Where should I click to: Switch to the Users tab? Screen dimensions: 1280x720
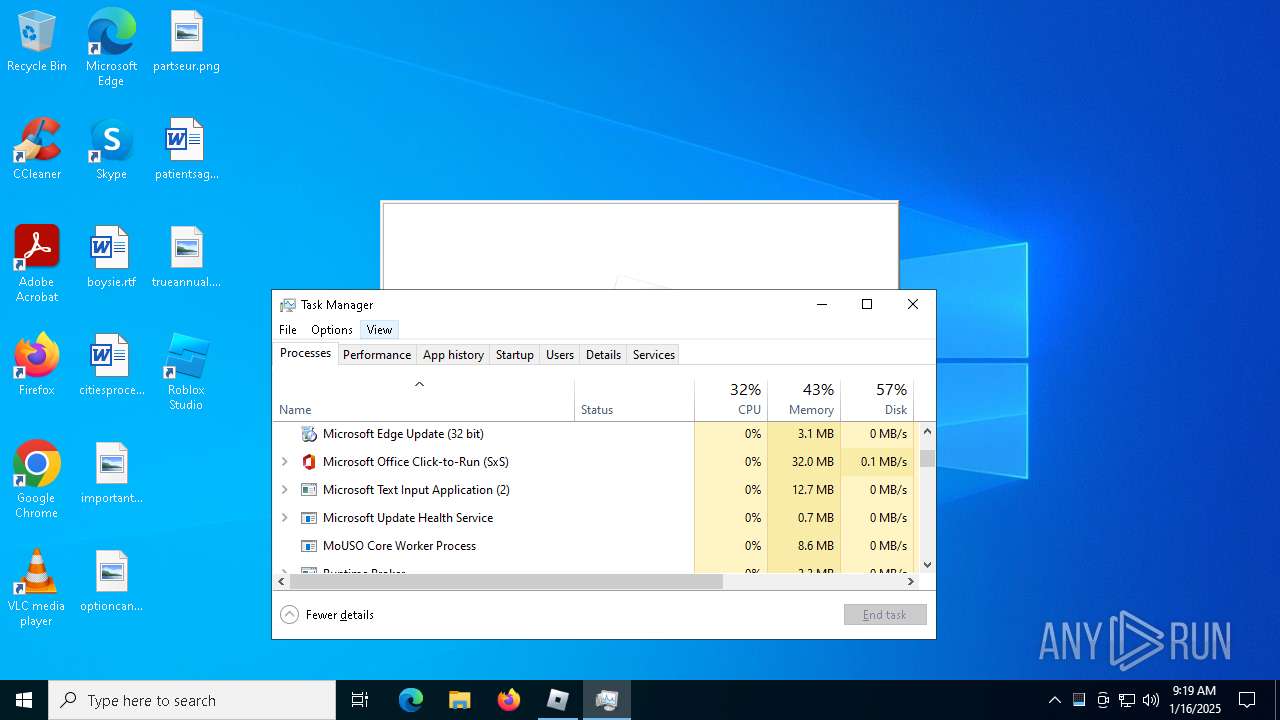pyautogui.click(x=560, y=355)
